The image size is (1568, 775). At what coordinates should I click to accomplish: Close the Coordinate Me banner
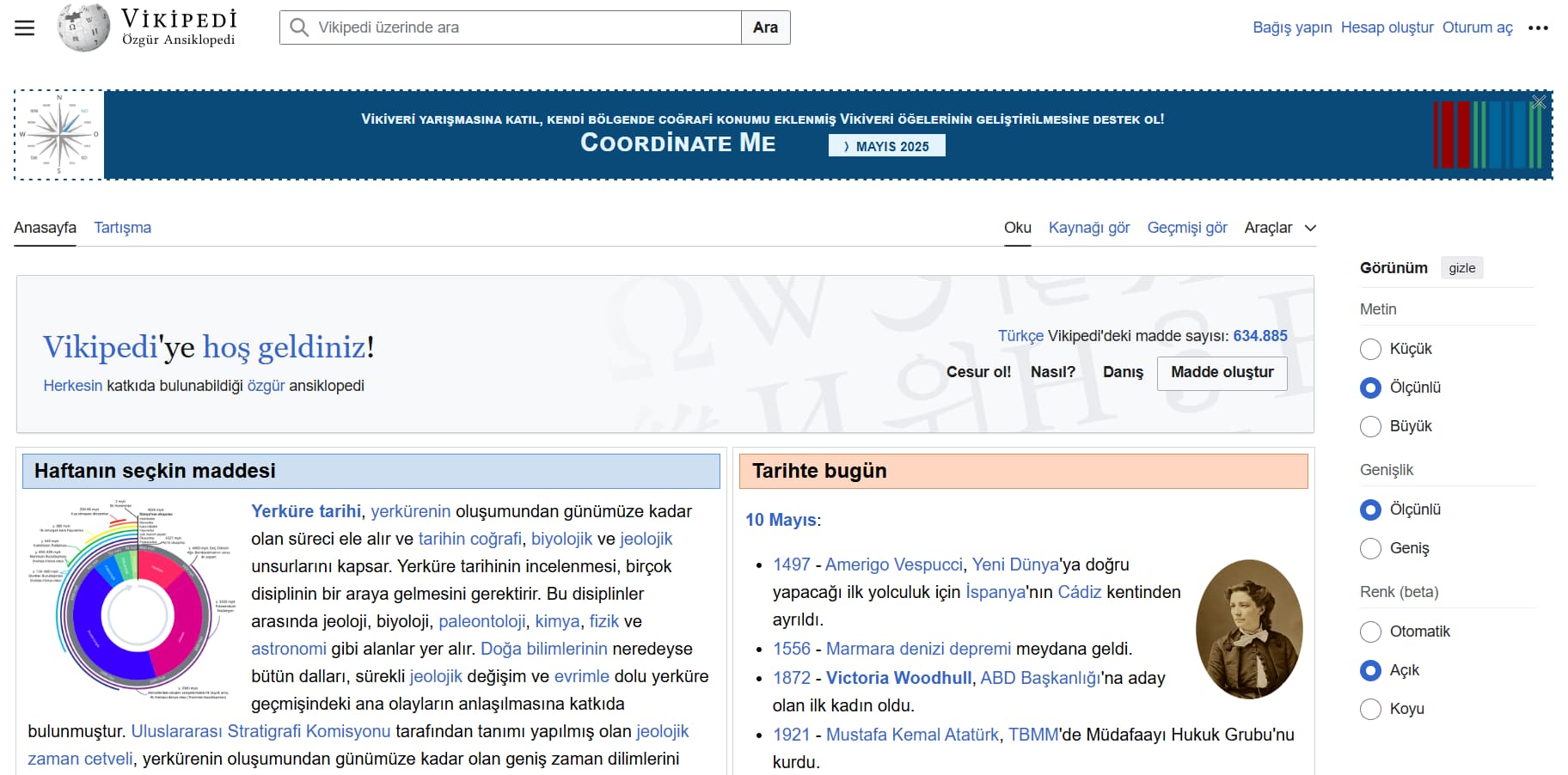tap(1539, 102)
